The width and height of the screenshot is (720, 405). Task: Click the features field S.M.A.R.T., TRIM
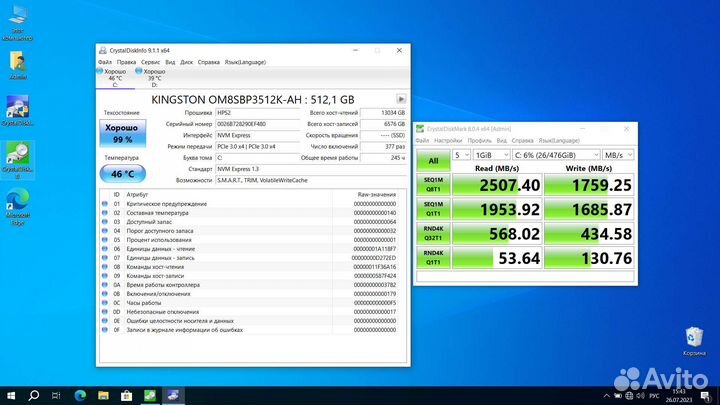[311, 180]
